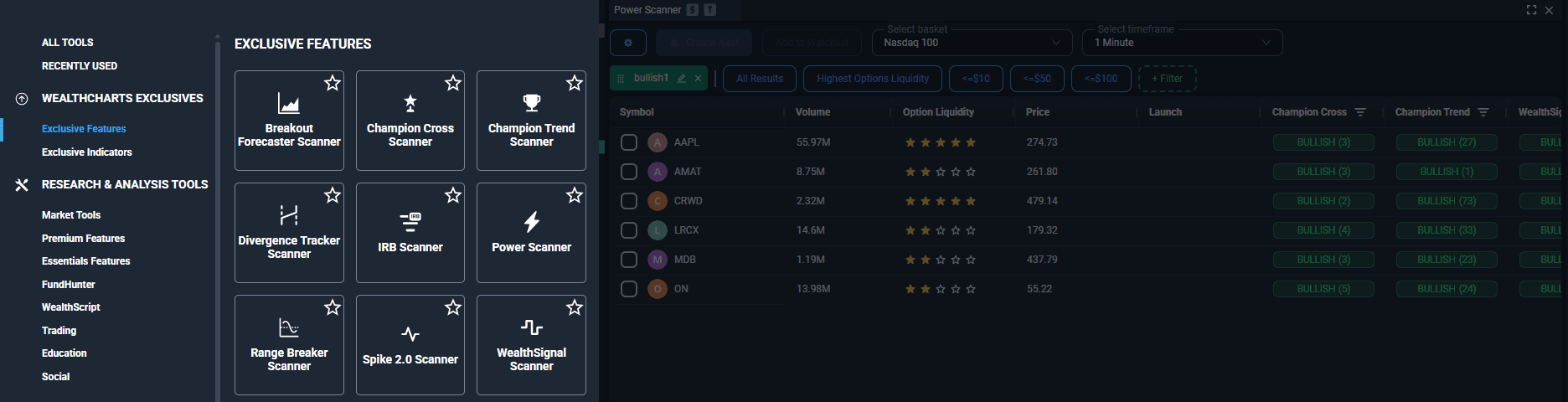The width and height of the screenshot is (1568, 402).
Task: Star the IRB Scanner tile
Action: coord(453,195)
